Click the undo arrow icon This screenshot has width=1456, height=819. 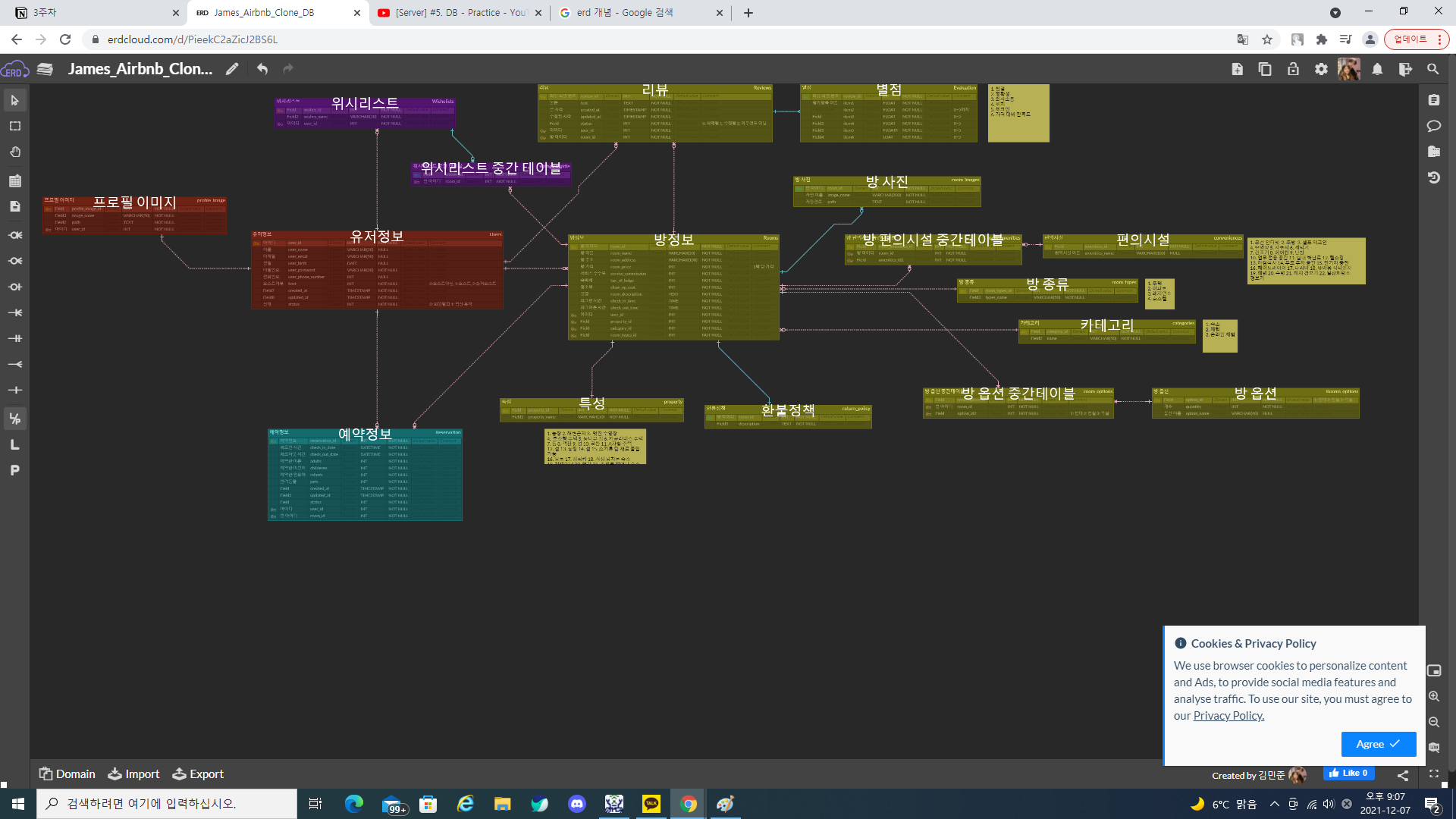point(262,69)
